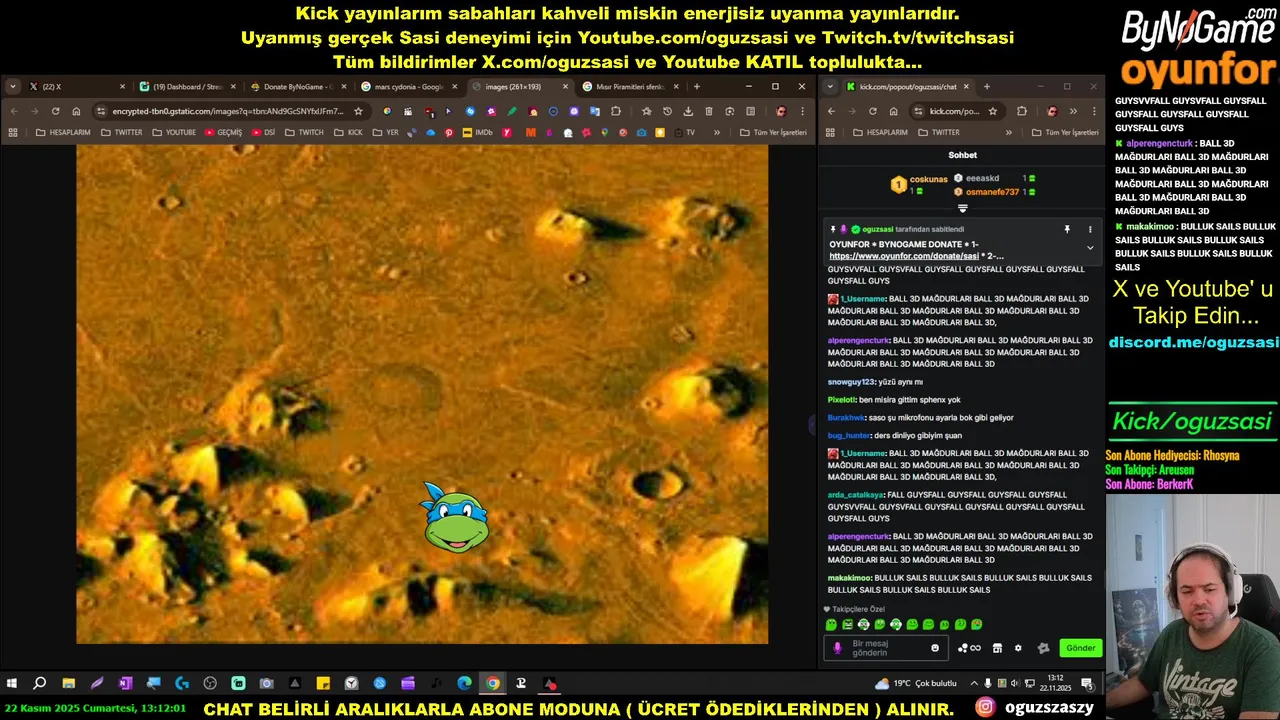
Task: Open GEÇMİŞ bookmark
Action: coord(224,132)
